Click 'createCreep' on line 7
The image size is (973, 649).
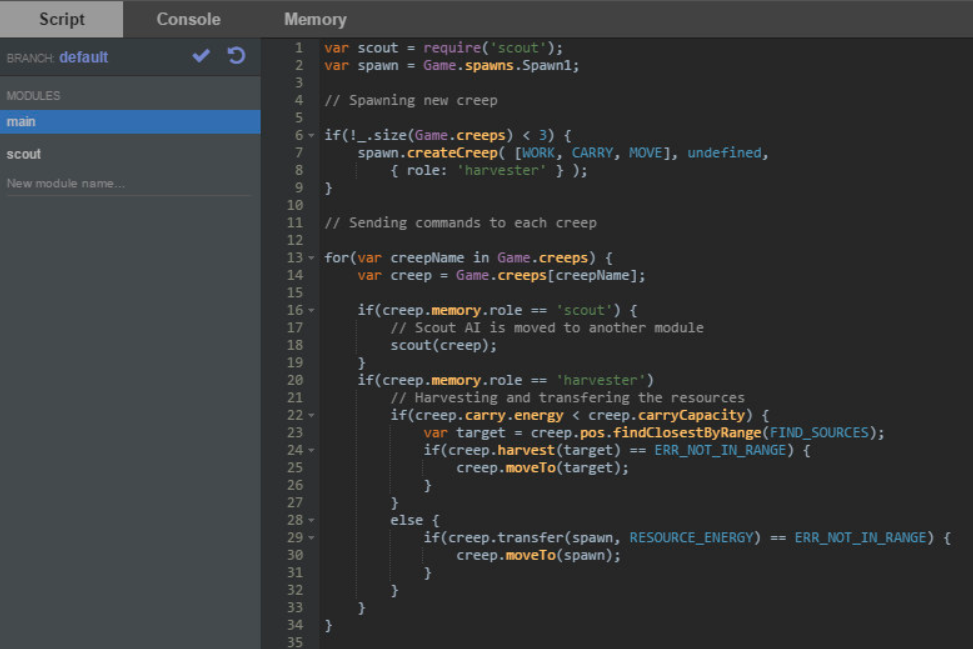tap(452, 153)
